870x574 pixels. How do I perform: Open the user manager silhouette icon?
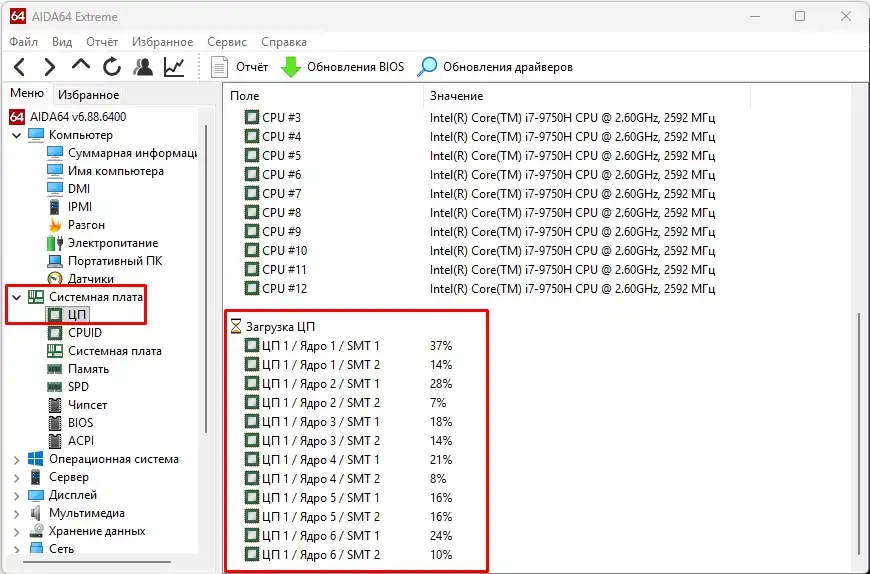[143, 67]
